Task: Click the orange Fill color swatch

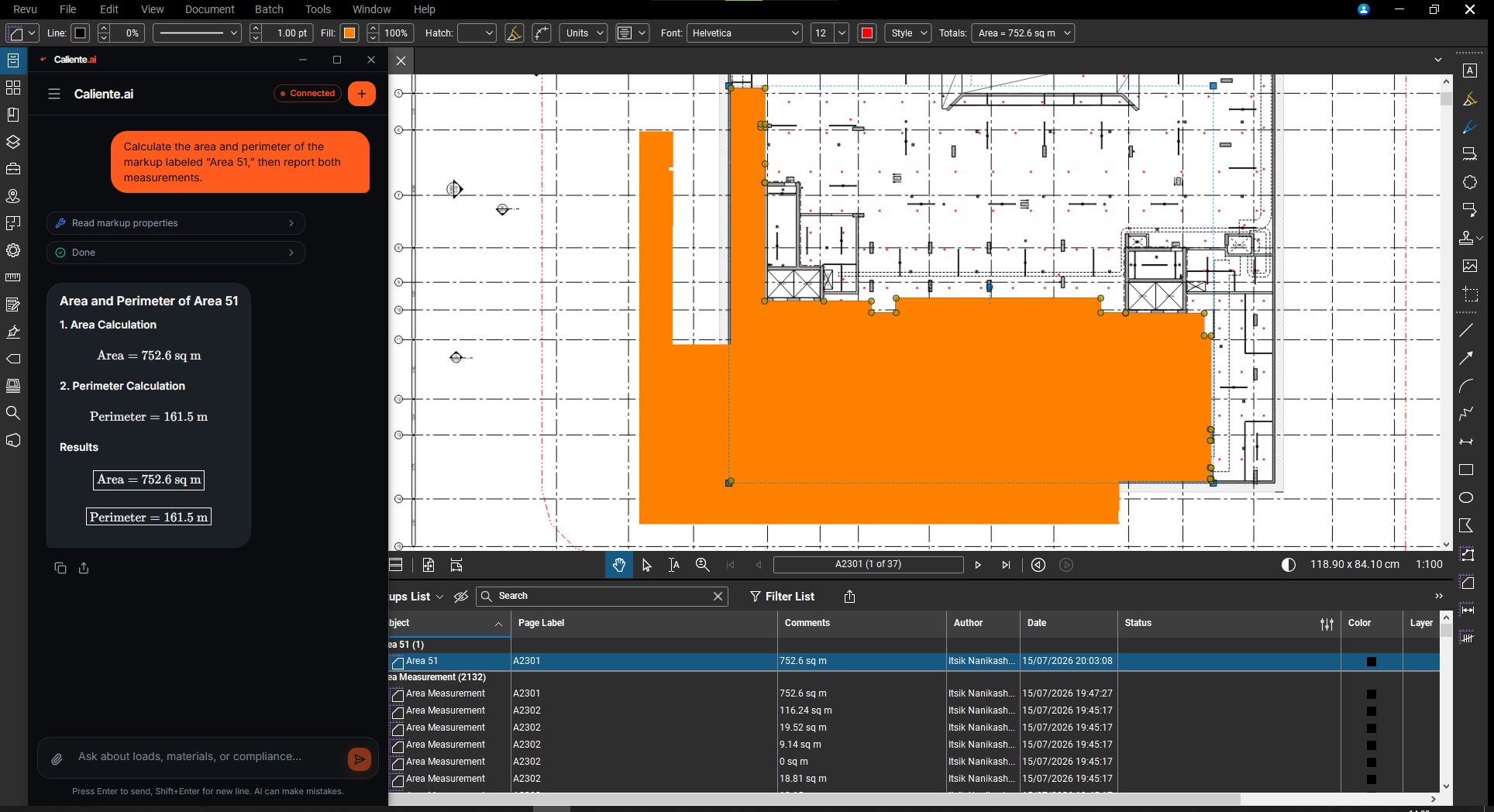Action: point(349,33)
